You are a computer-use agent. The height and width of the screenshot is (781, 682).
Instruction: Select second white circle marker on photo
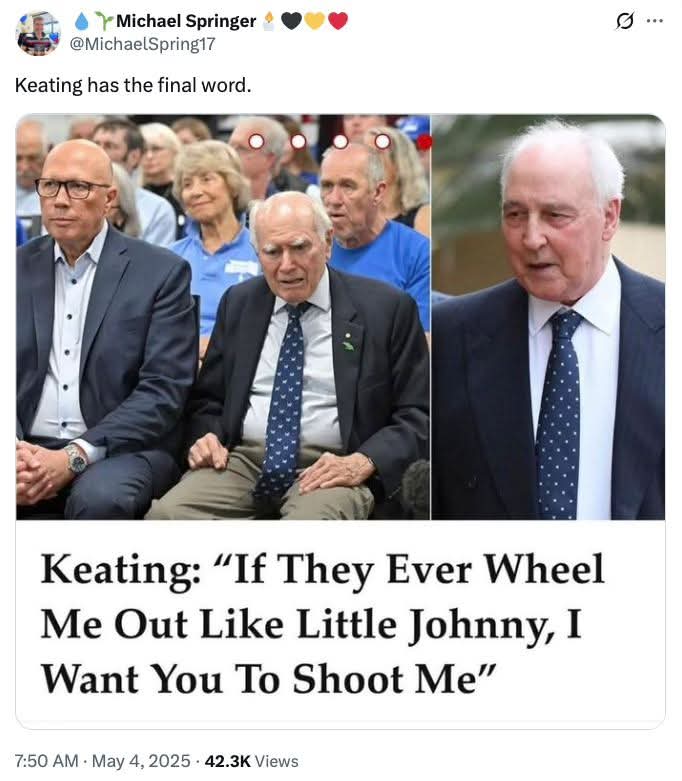(298, 141)
